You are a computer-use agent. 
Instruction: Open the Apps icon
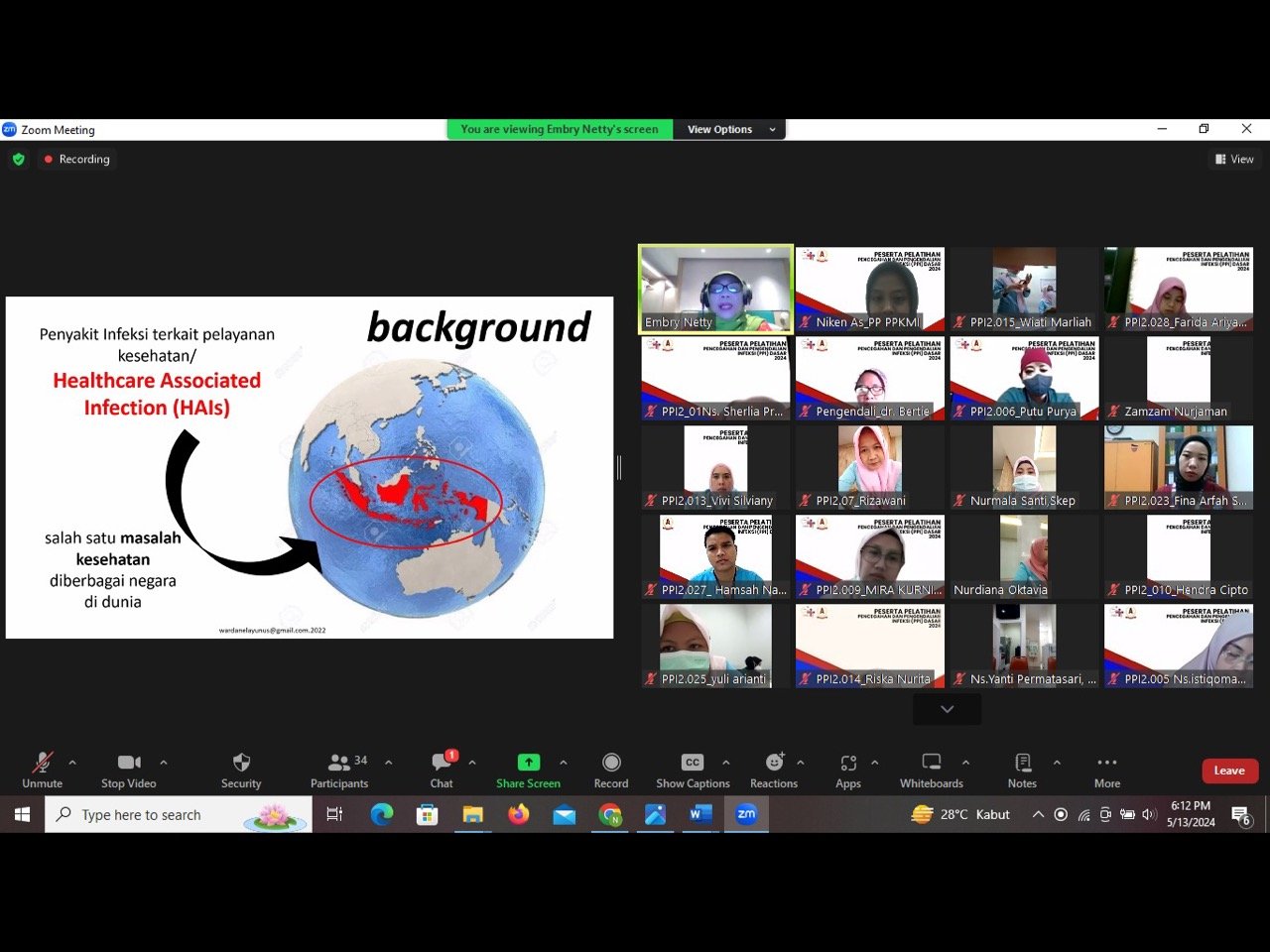pyautogui.click(x=848, y=763)
